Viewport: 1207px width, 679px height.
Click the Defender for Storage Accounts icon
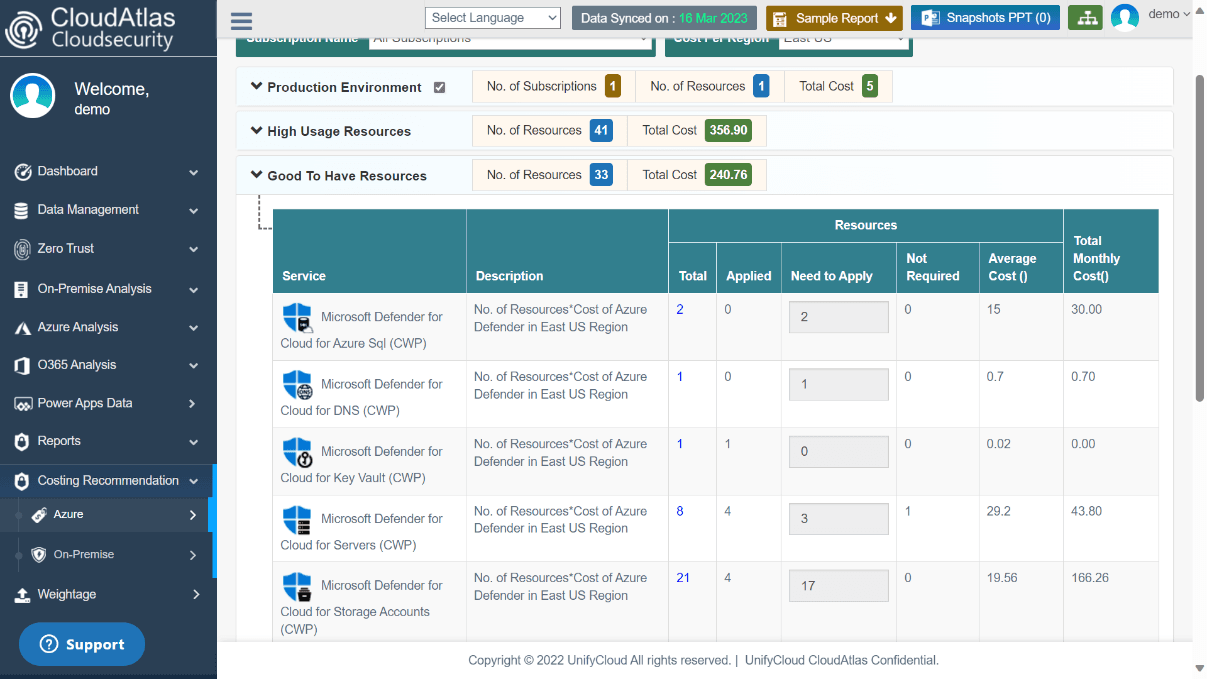(297, 586)
